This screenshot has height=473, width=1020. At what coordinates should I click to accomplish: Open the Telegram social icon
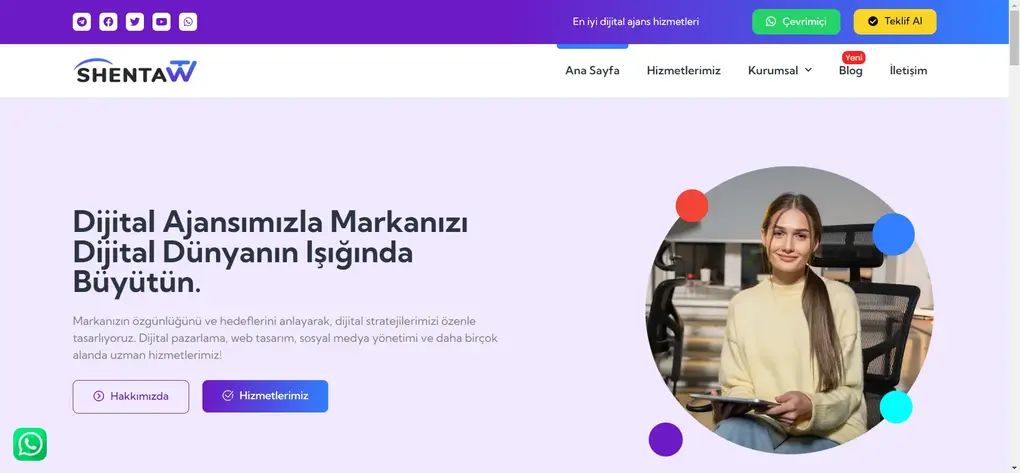pos(81,21)
